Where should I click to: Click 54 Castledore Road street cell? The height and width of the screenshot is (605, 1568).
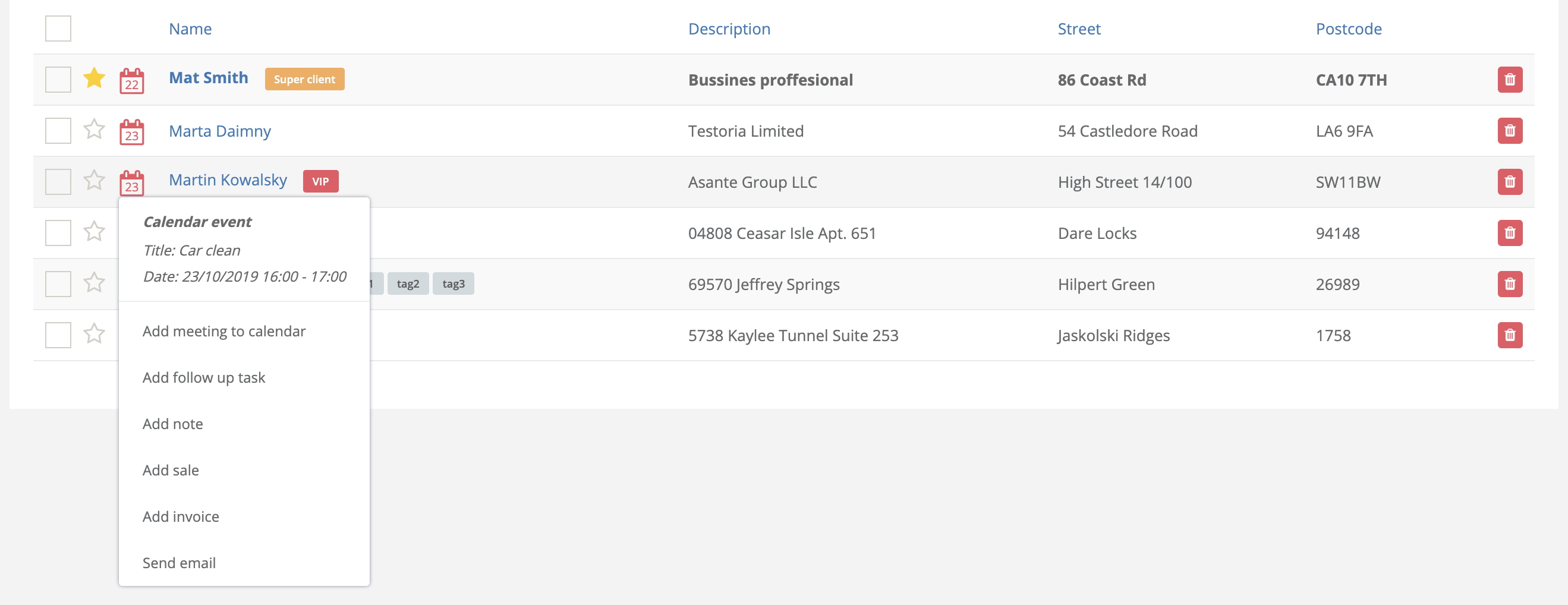1128,131
